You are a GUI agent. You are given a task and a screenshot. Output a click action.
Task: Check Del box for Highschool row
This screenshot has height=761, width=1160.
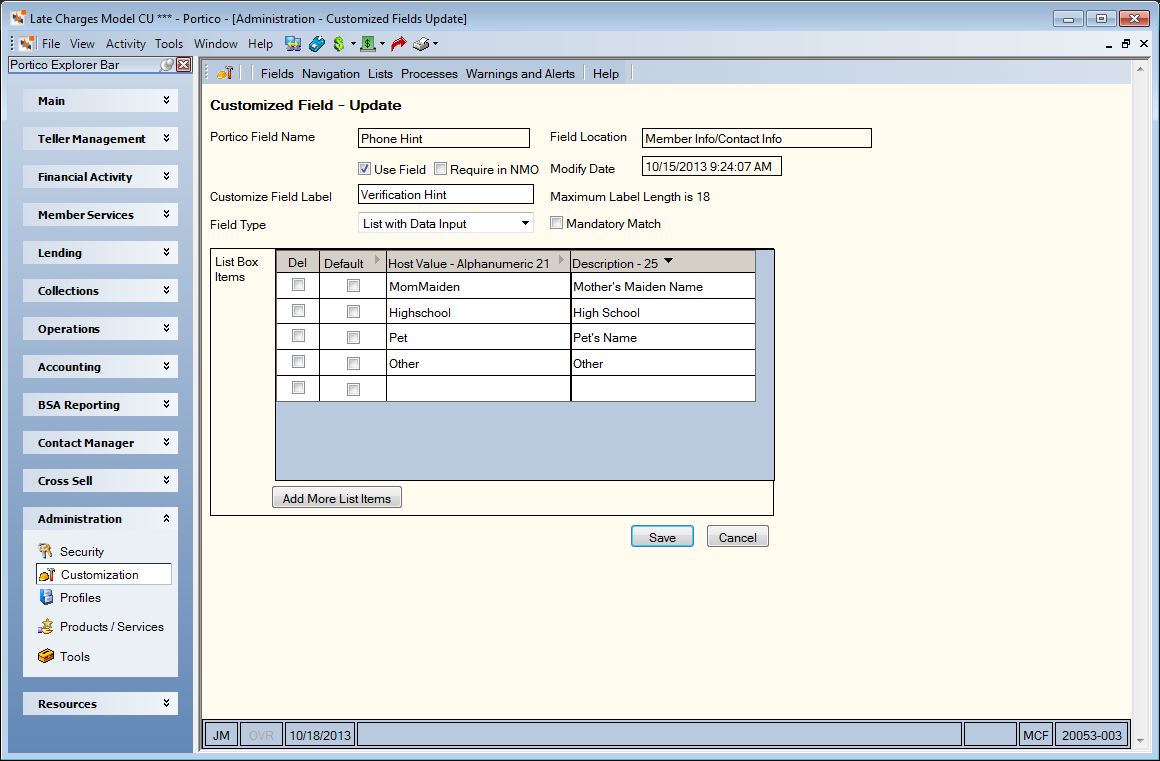coord(298,311)
